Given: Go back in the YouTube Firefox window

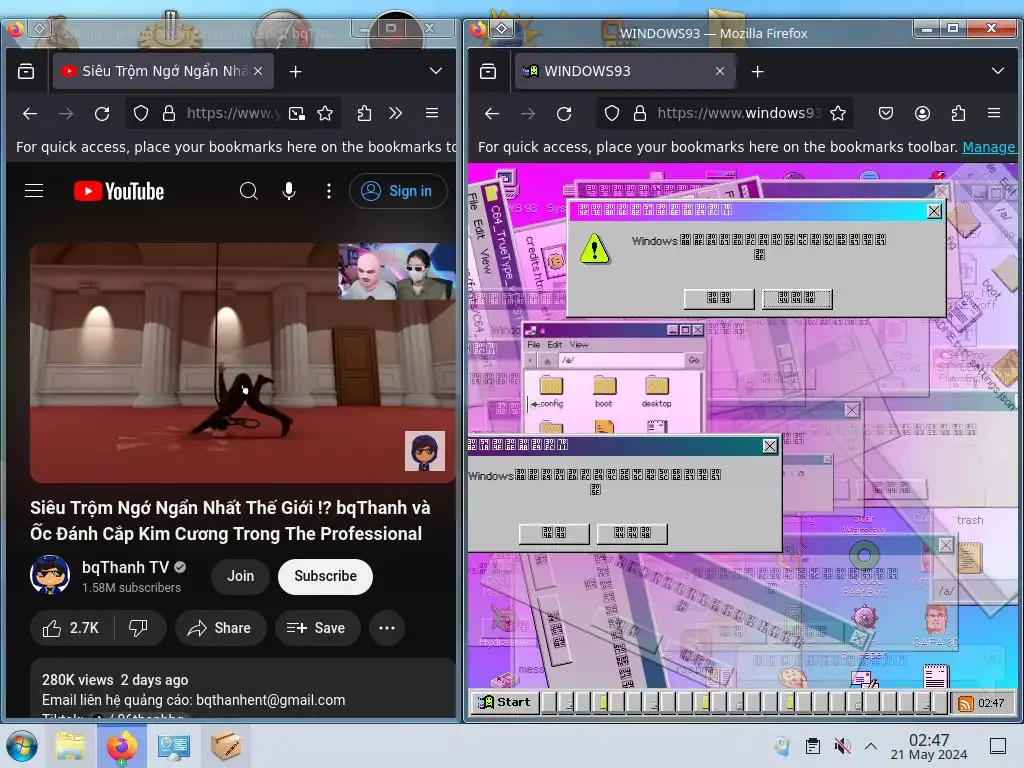Looking at the screenshot, I should 30,114.
